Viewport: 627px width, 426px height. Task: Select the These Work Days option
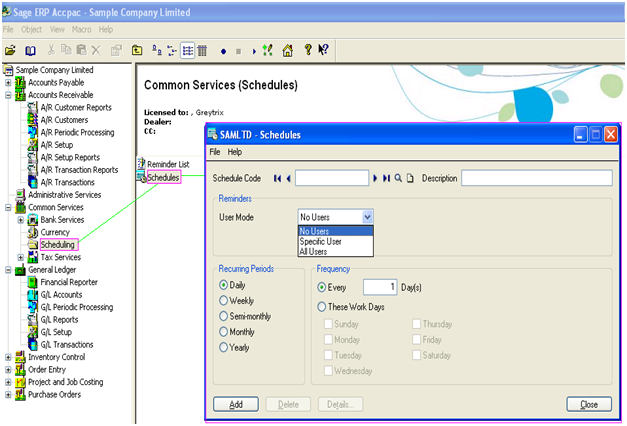click(x=321, y=307)
